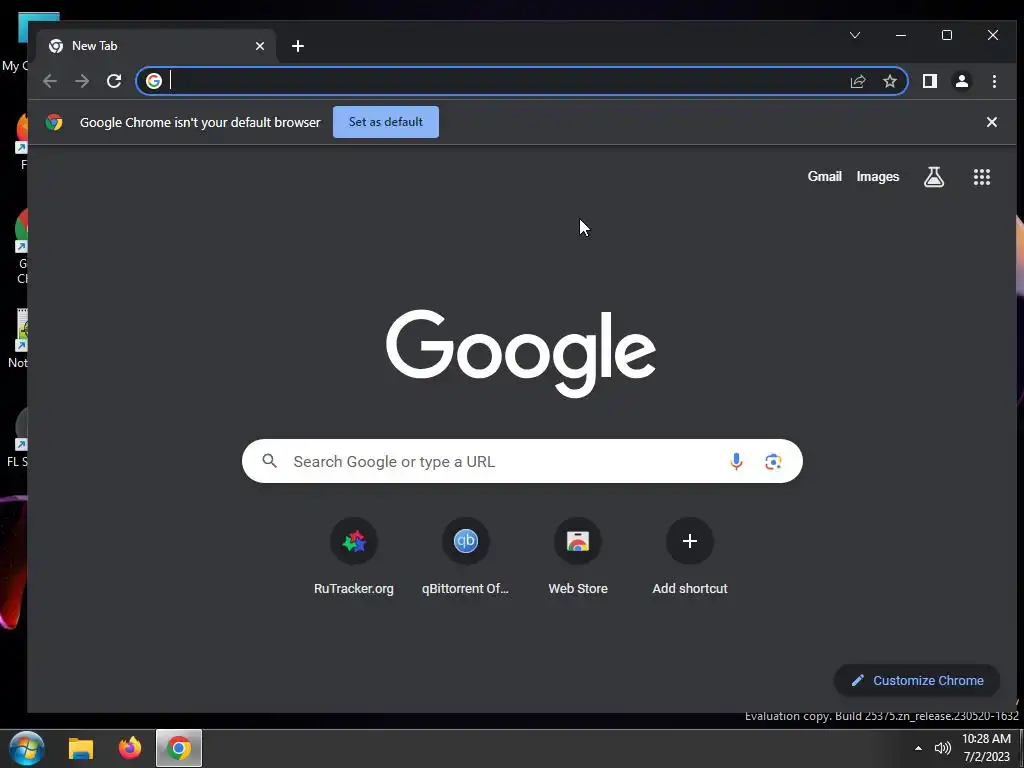Viewport: 1024px width, 768px height.
Task: Add a new shortcut tile
Action: click(x=690, y=556)
